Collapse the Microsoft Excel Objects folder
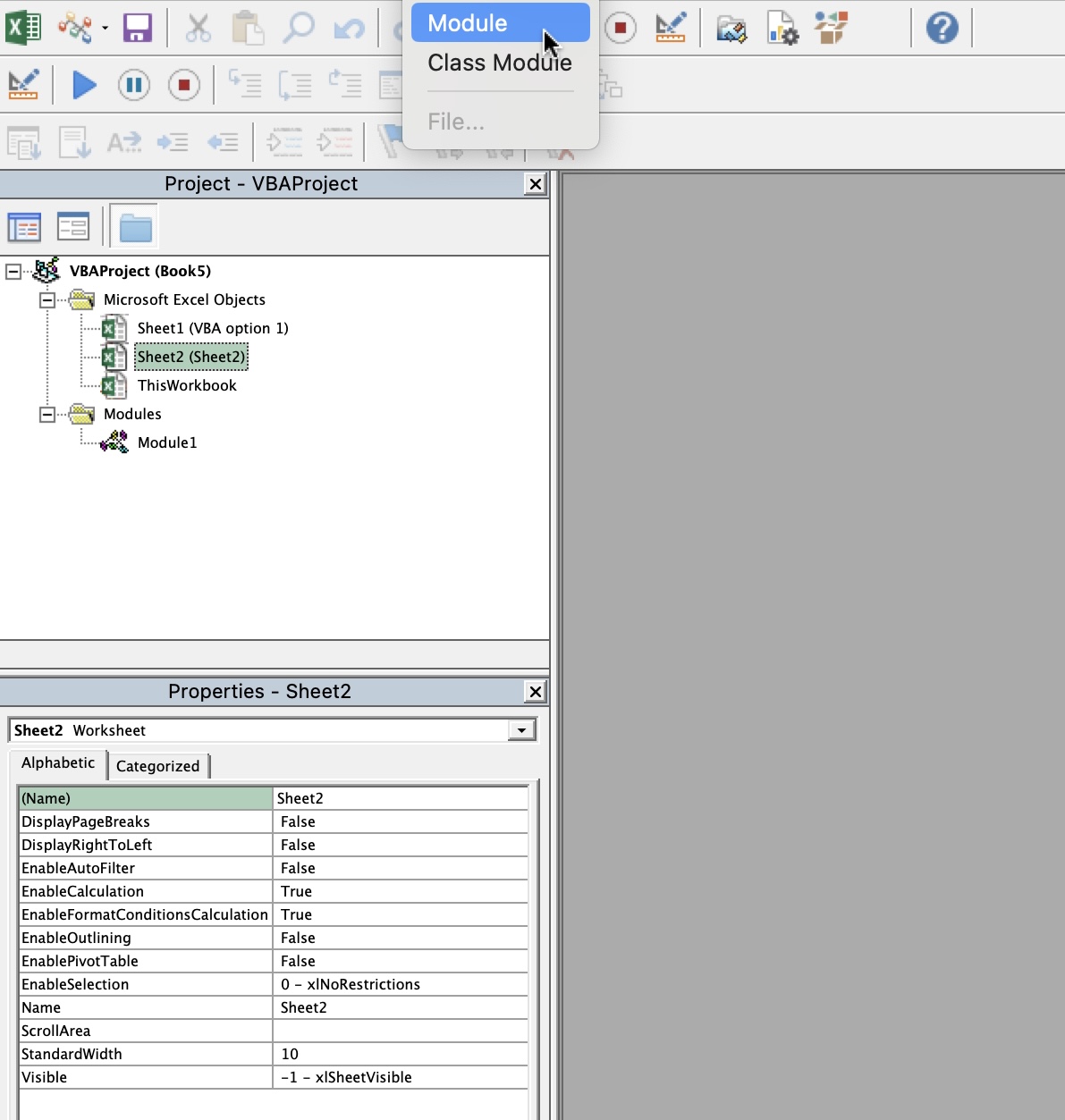Viewport: 1065px width, 1120px height. (x=47, y=299)
